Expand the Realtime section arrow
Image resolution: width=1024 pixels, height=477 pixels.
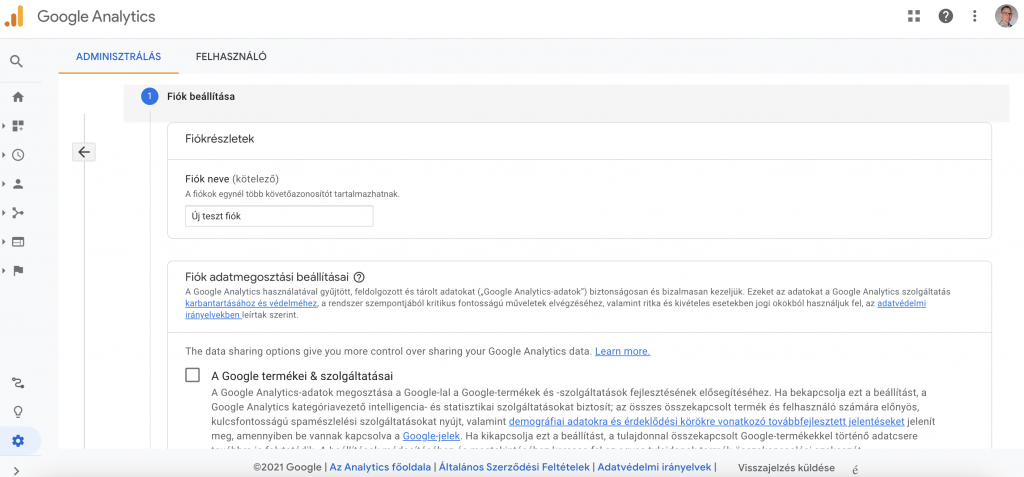(x=4, y=155)
